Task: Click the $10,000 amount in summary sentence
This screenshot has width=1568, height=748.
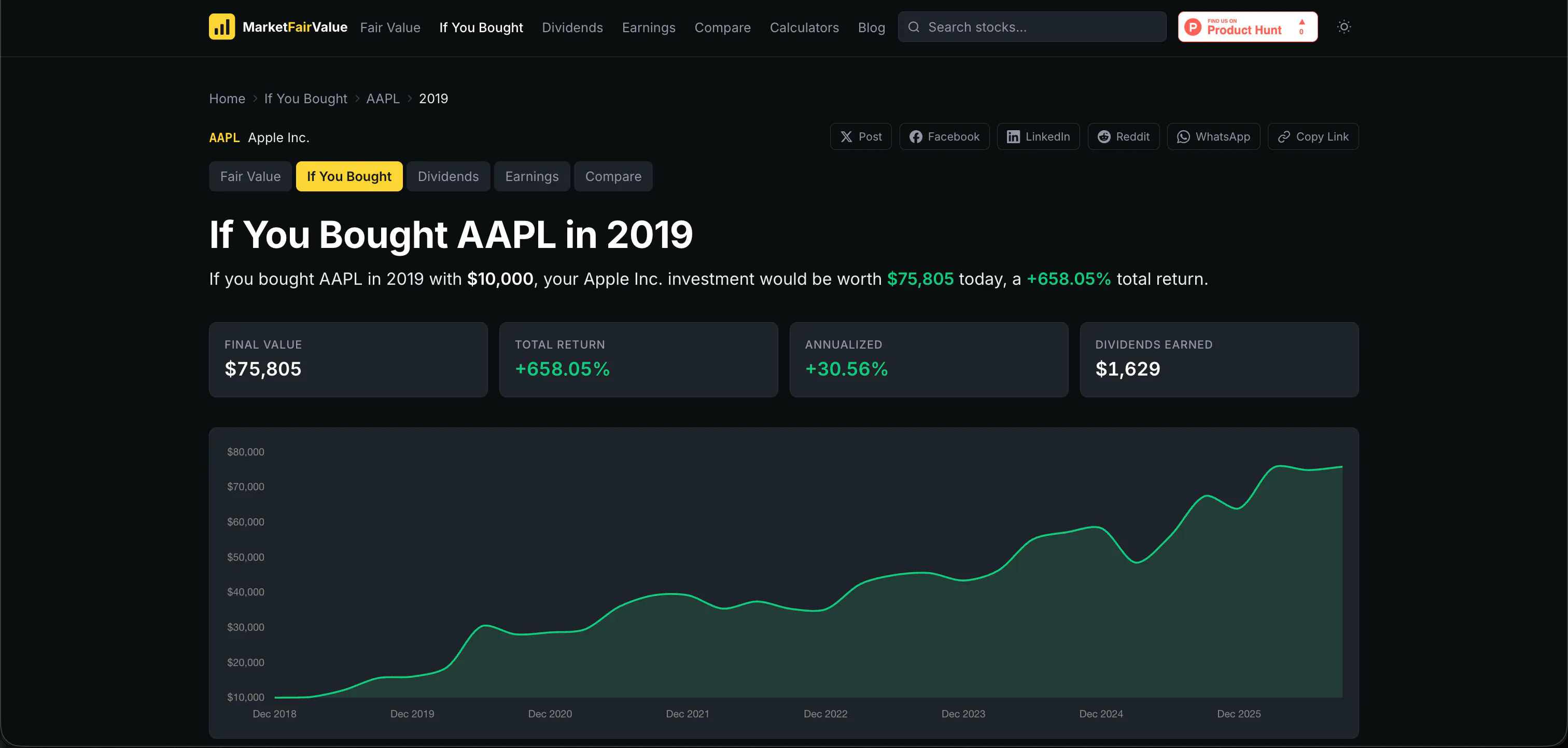Action: pyautogui.click(x=500, y=279)
